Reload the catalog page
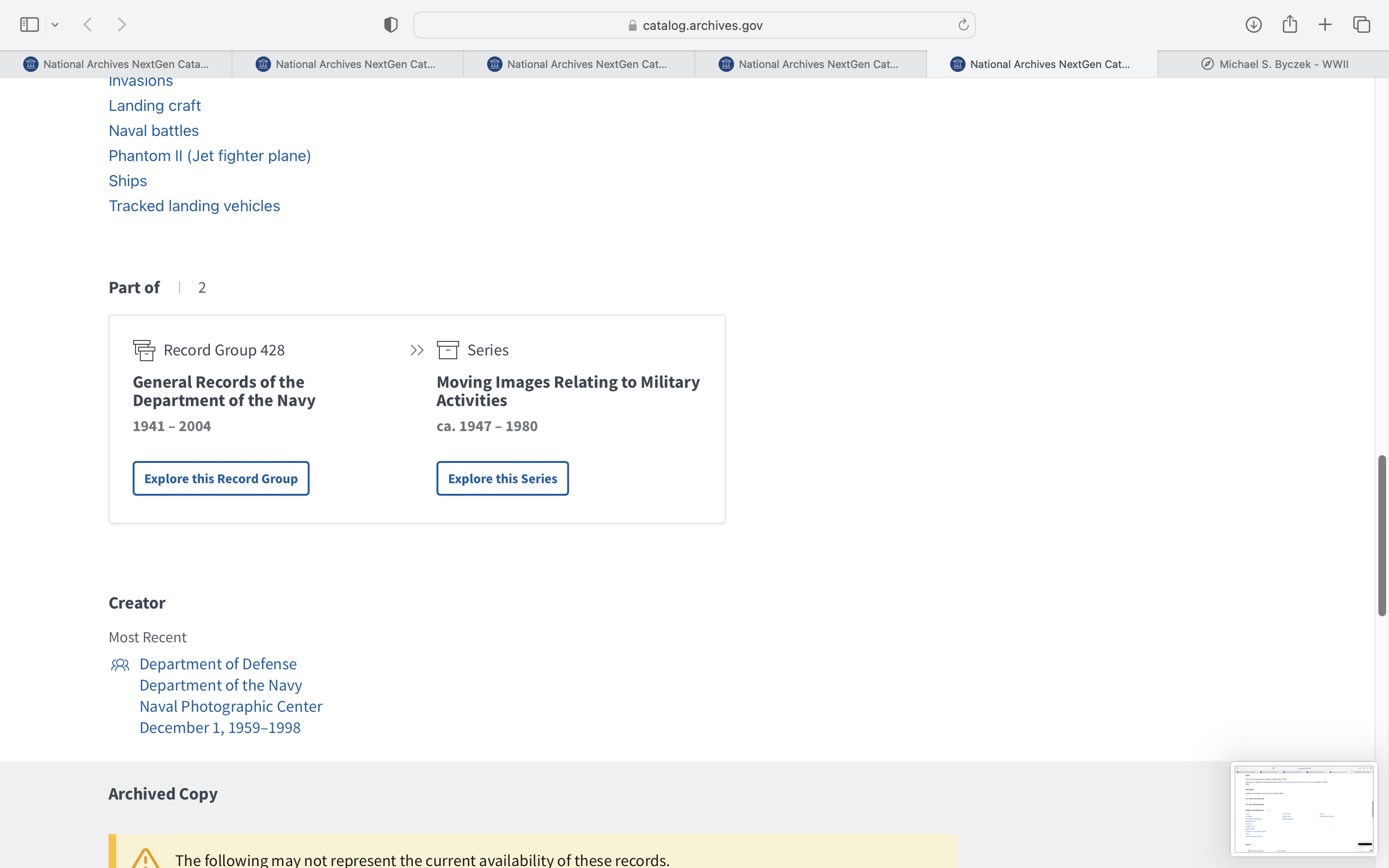Image resolution: width=1389 pixels, height=868 pixels. pos(963,25)
